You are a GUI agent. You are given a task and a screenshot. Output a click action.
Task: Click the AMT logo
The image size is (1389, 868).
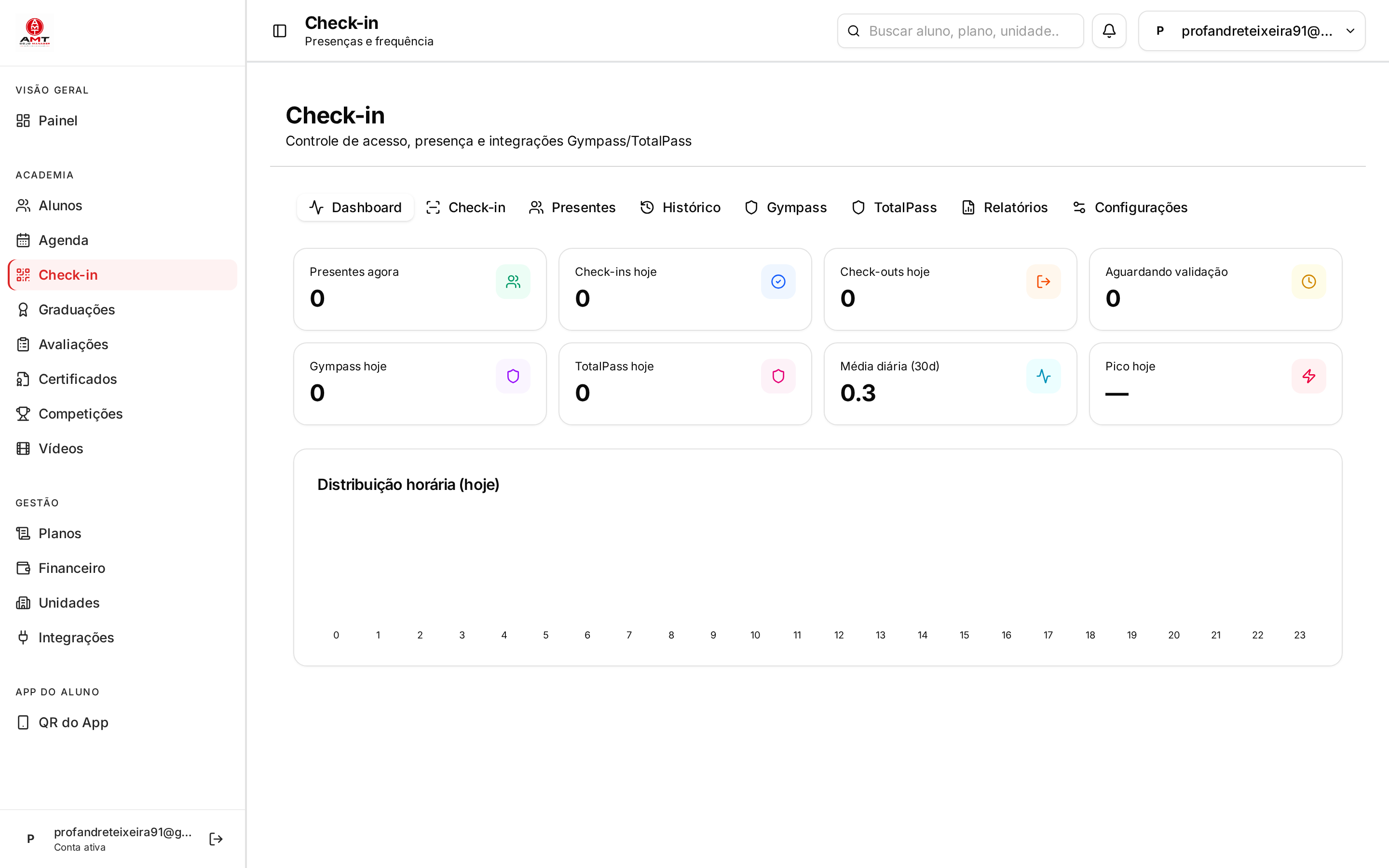point(35,32)
